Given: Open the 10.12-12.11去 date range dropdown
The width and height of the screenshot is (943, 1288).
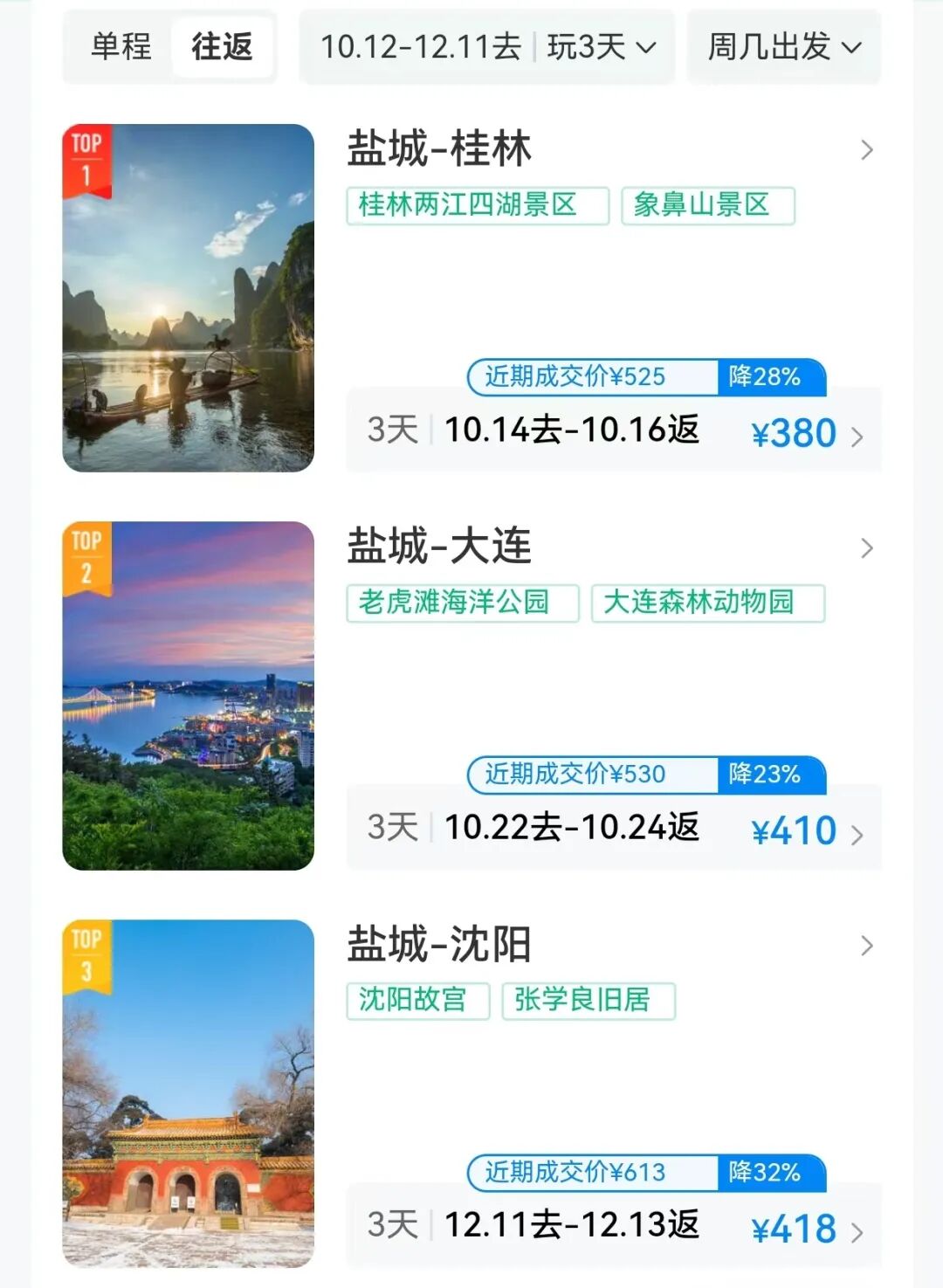Looking at the screenshot, I should coord(421,46).
